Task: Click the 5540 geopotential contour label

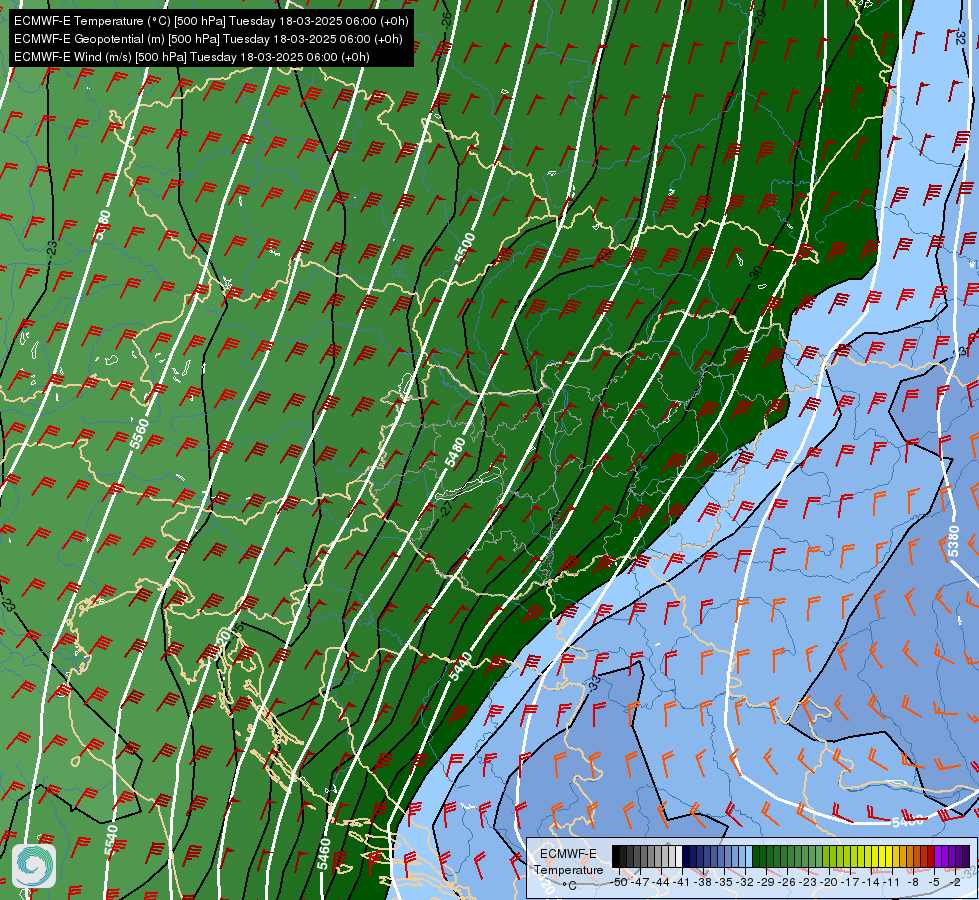Action: tap(111, 840)
